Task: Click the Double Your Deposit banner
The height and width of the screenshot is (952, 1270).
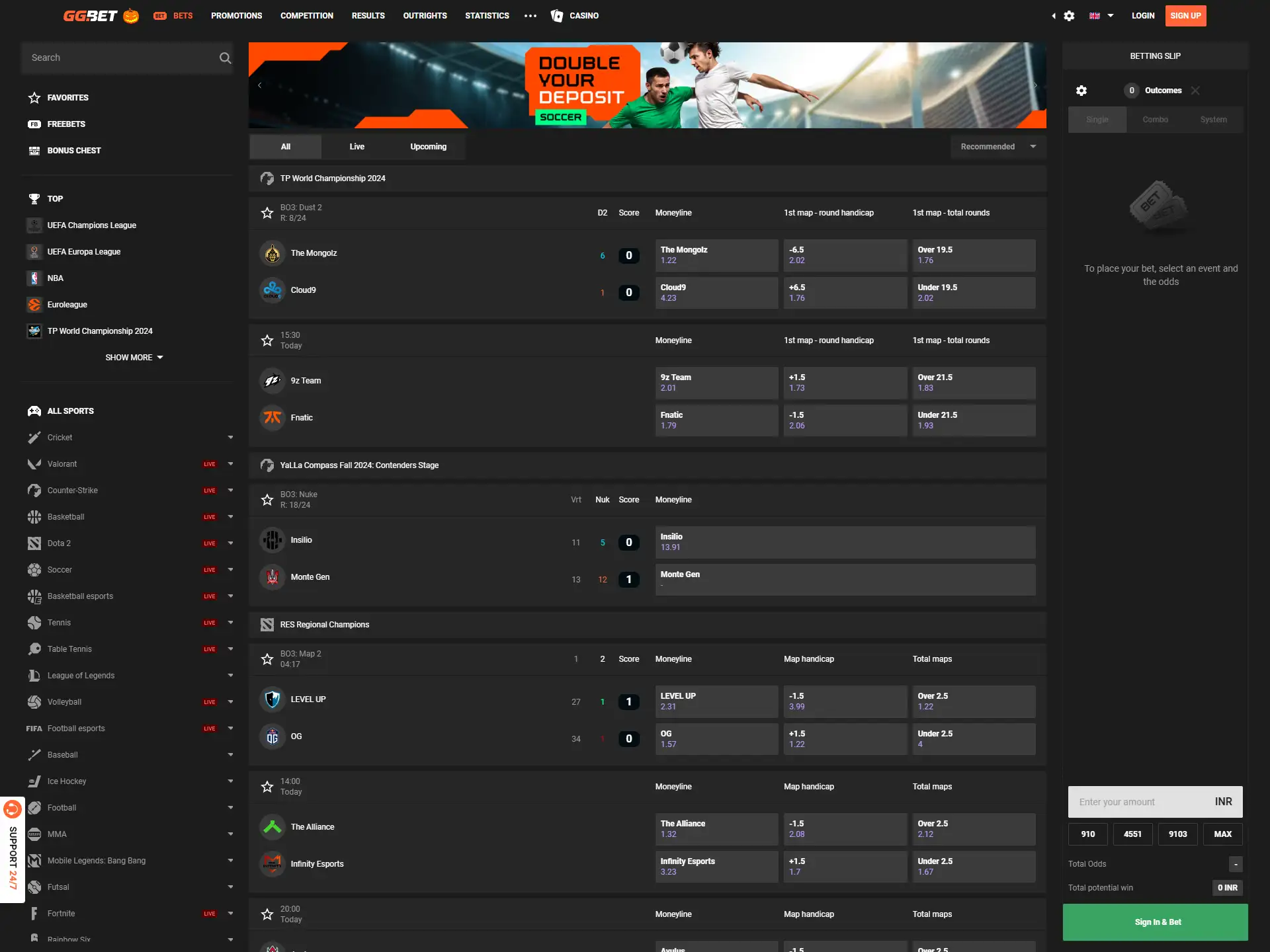Action: coord(647,85)
